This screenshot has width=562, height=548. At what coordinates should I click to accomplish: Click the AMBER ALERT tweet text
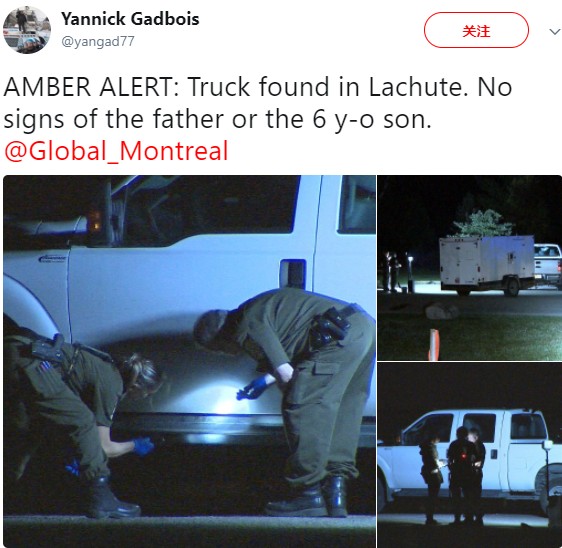point(257,103)
